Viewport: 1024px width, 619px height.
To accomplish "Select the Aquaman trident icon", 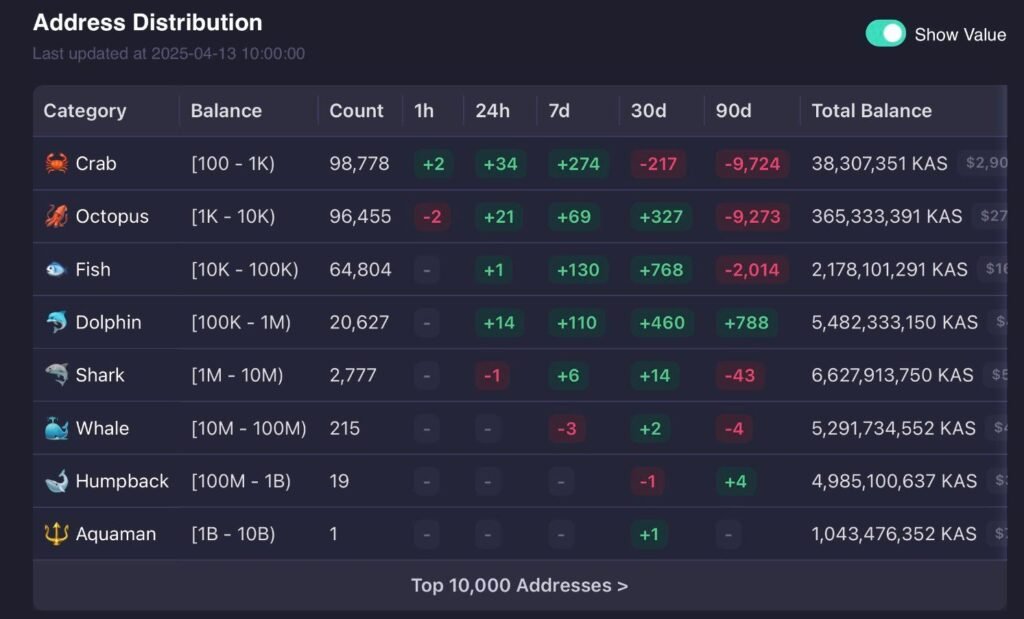I will tap(56, 534).
